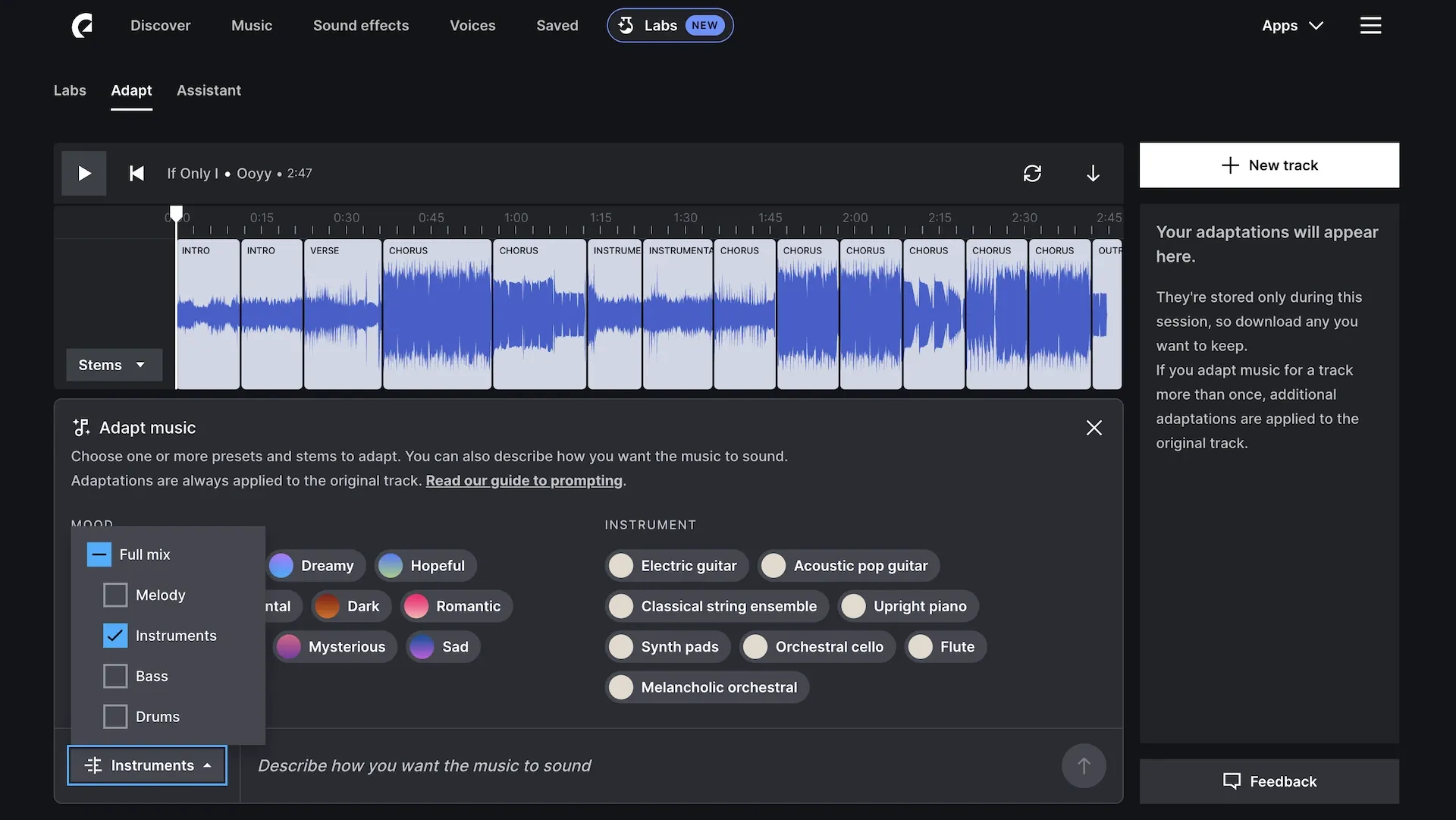Collapse the Instruments stem selector dropdown
This screenshot has height=820, width=1456.
click(147, 765)
